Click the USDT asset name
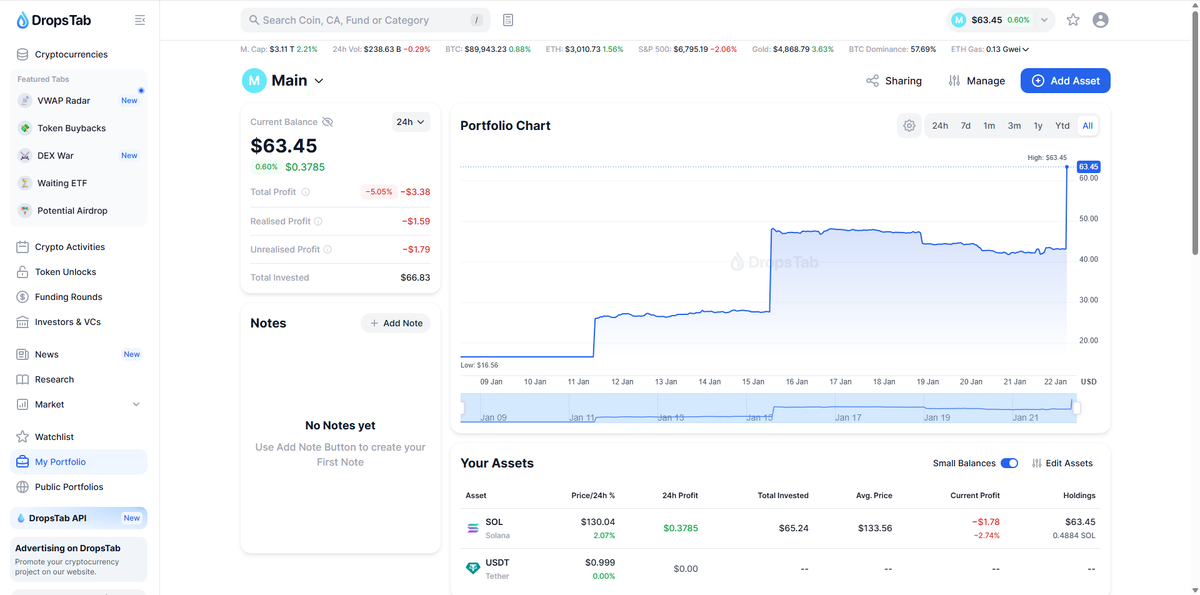 pos(497,563)
